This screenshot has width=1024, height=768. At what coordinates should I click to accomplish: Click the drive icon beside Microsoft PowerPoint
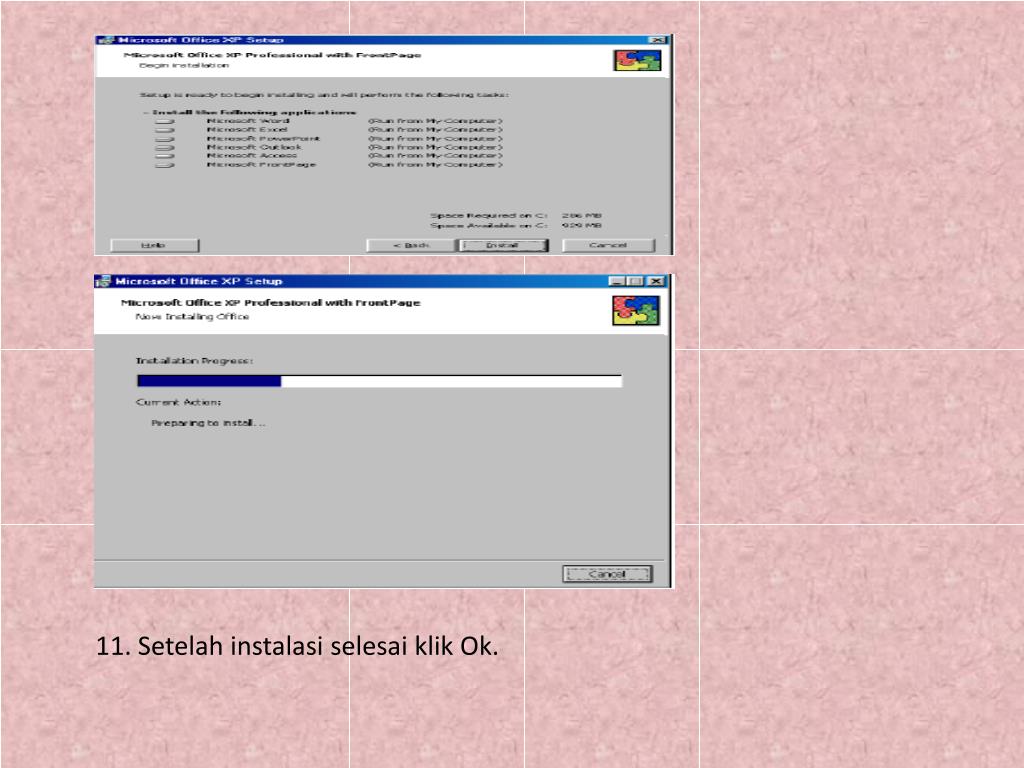[165, 139]
